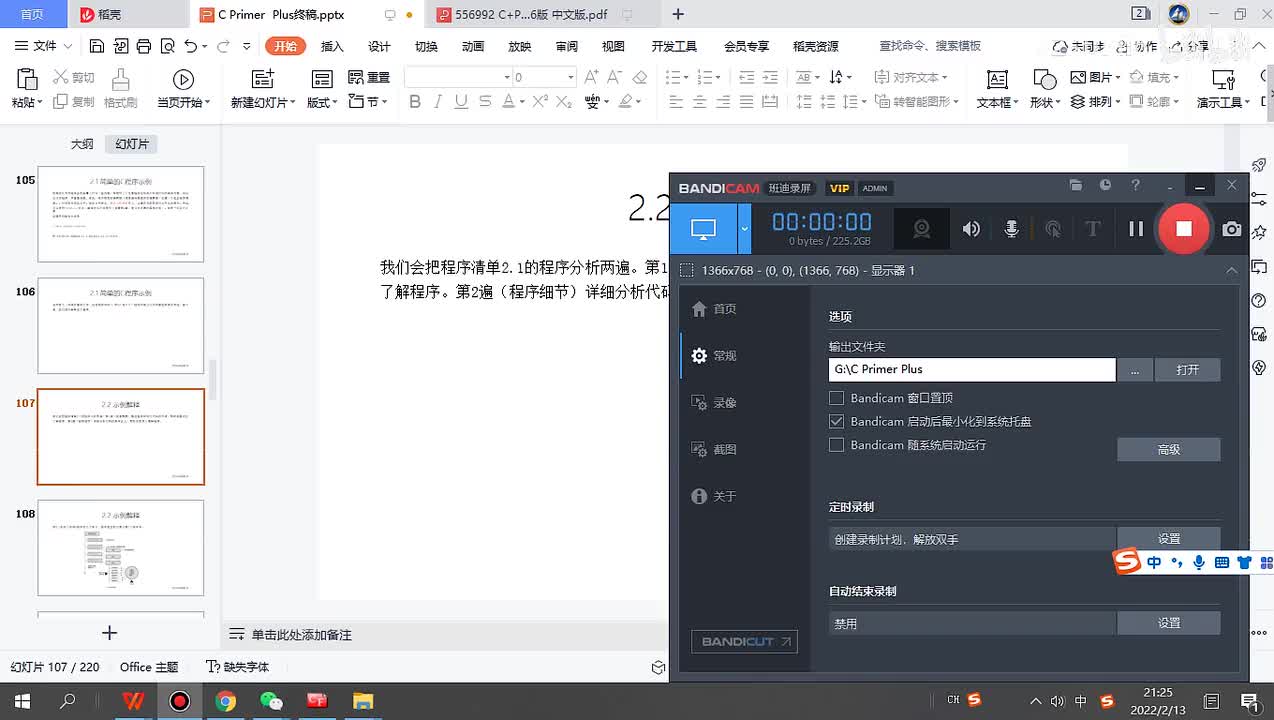Open the 文件 menu
This screenshot has height=720, width=1274.
coord(45,46)
